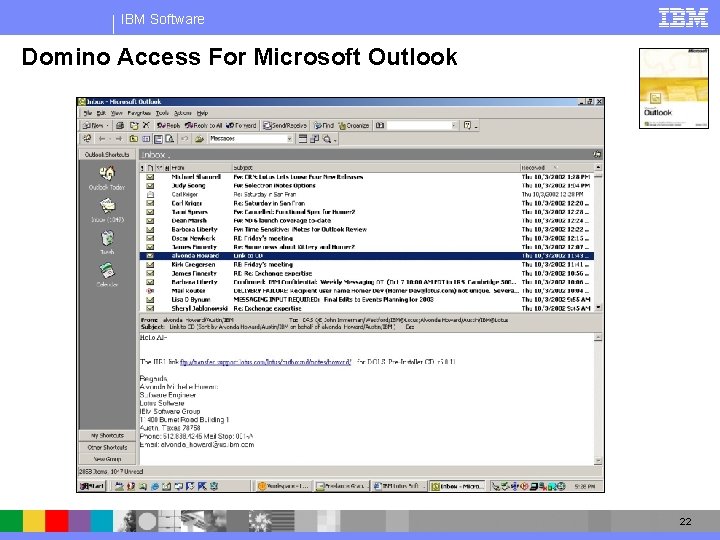
Task: Open the ftp link in message body
Action: 265,362
